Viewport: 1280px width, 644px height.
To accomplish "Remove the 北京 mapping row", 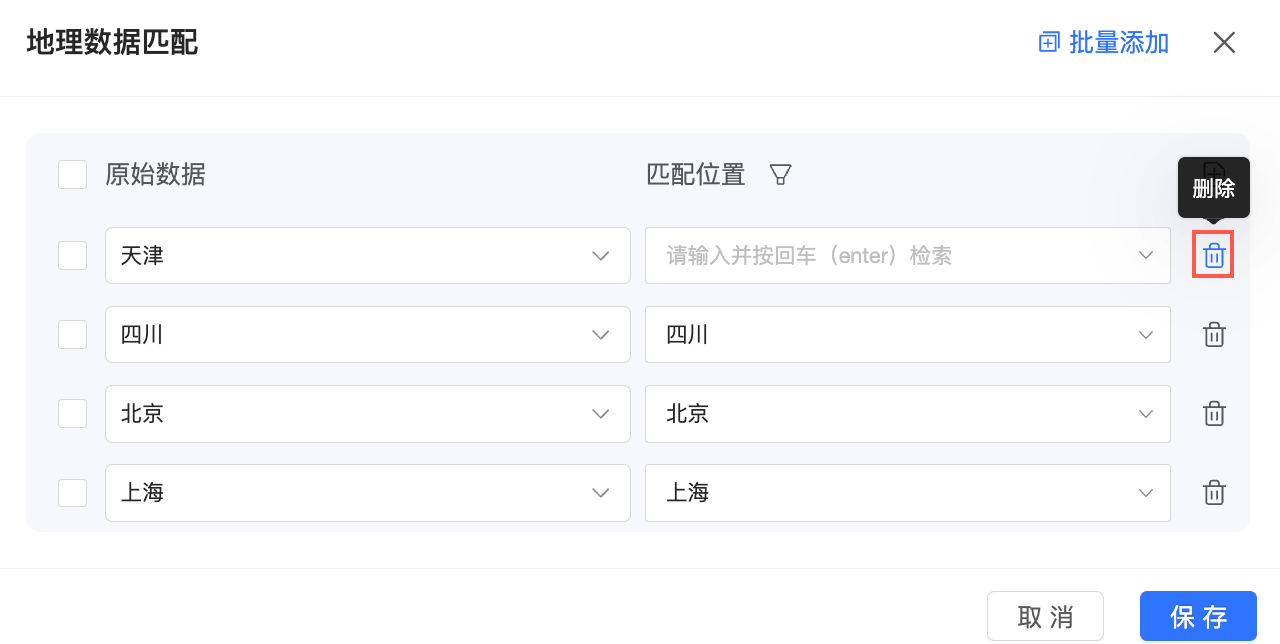I will pyautogui.click(x=1213, y=414).
